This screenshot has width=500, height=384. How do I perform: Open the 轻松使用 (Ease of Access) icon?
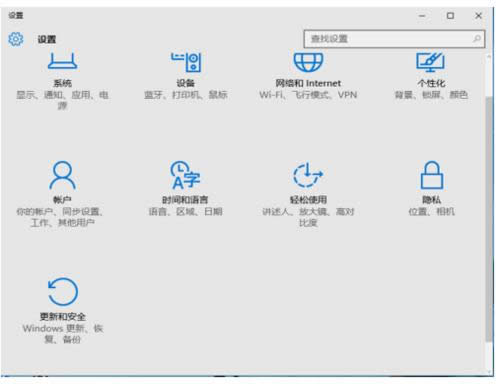click(x=308, y=175)
